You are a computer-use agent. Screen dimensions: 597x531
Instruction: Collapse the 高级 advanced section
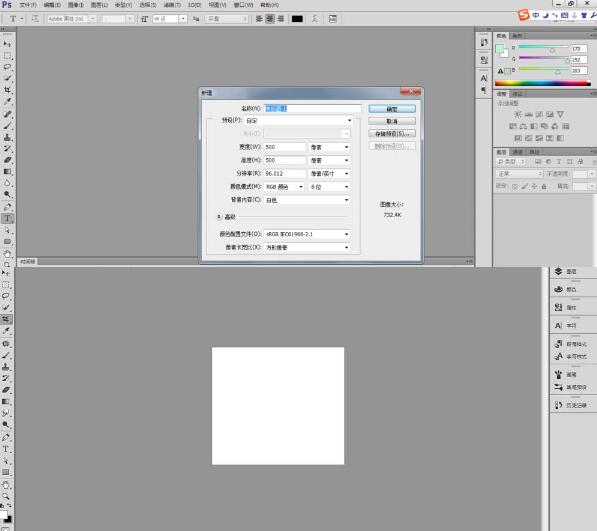pos(219,217)
